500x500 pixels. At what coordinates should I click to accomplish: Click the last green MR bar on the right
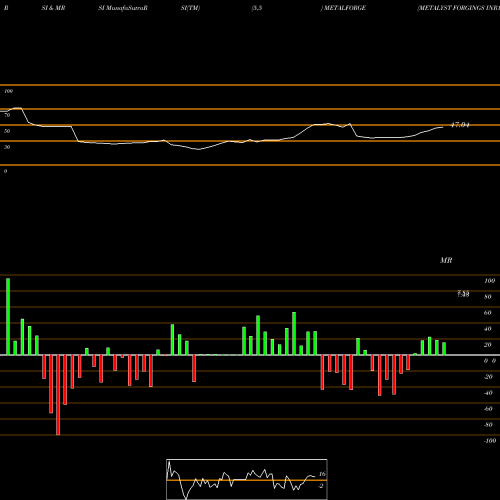click(444, 349)
